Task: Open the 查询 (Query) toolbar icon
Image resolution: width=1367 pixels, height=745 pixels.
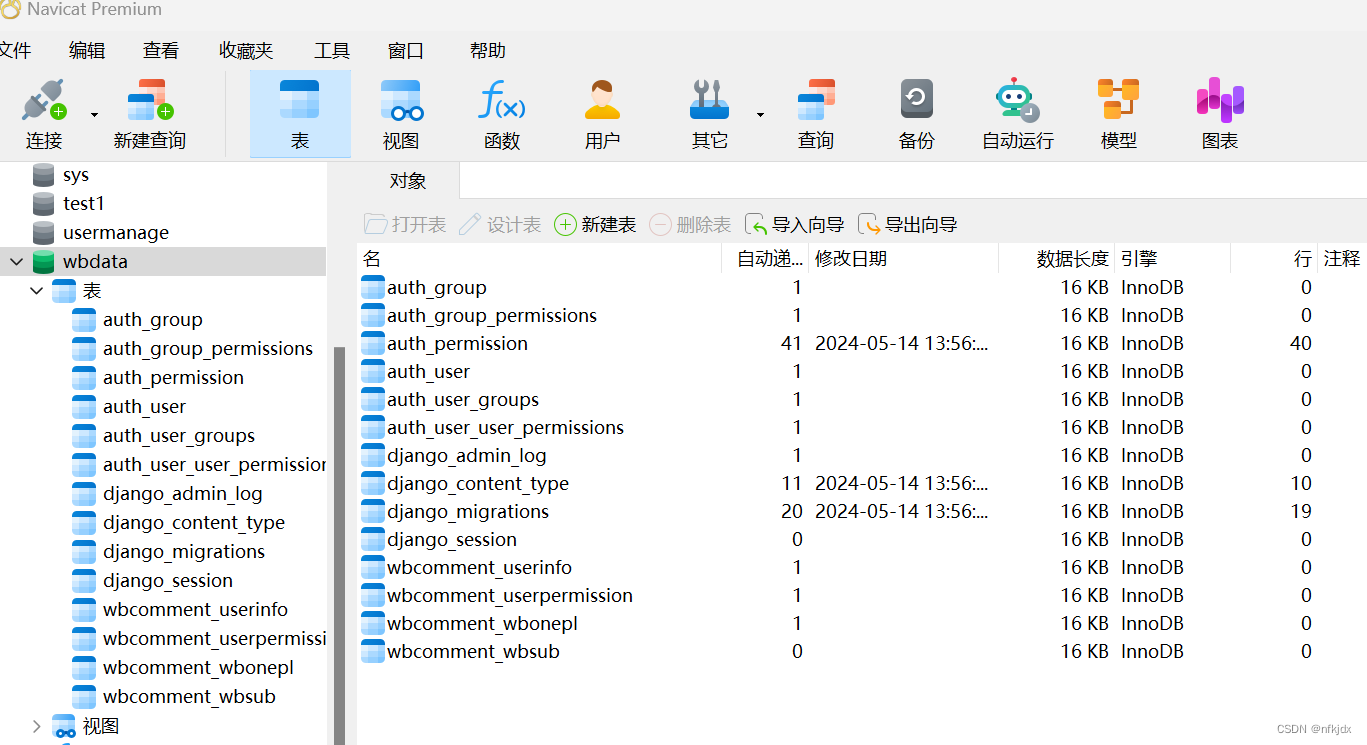Action: tap(816, 100)
